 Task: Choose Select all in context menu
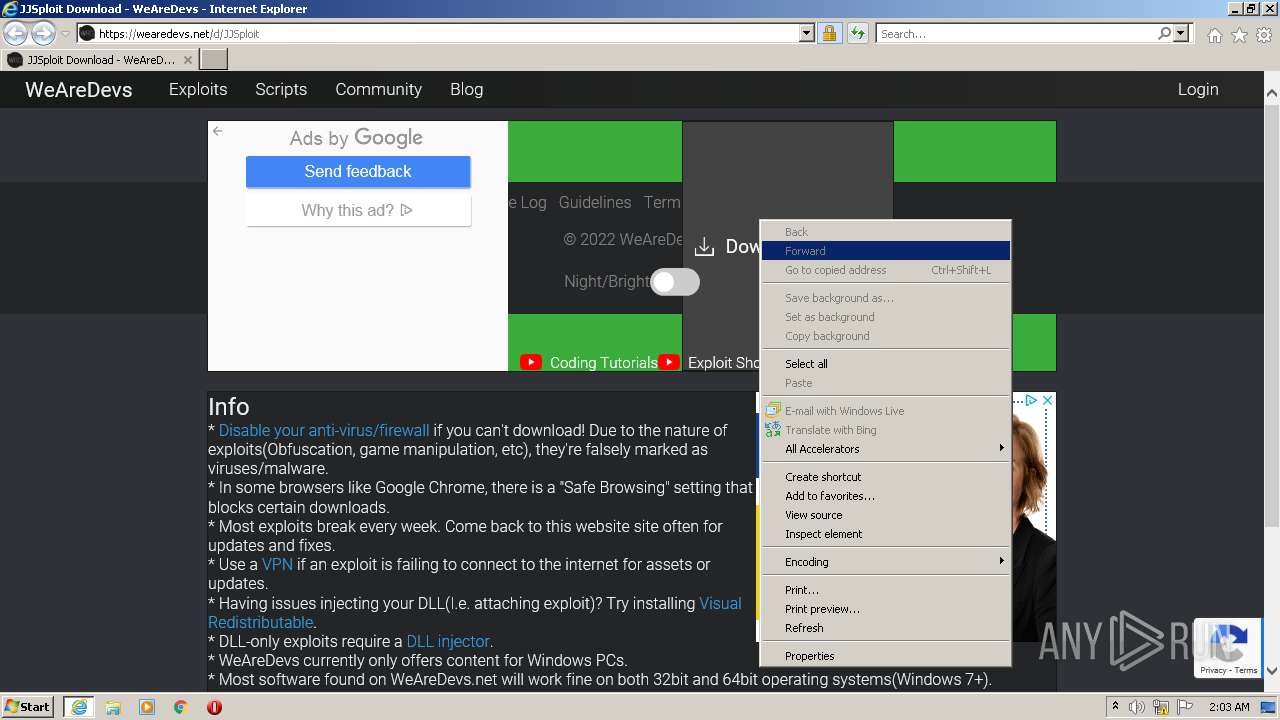pos(885,364)
